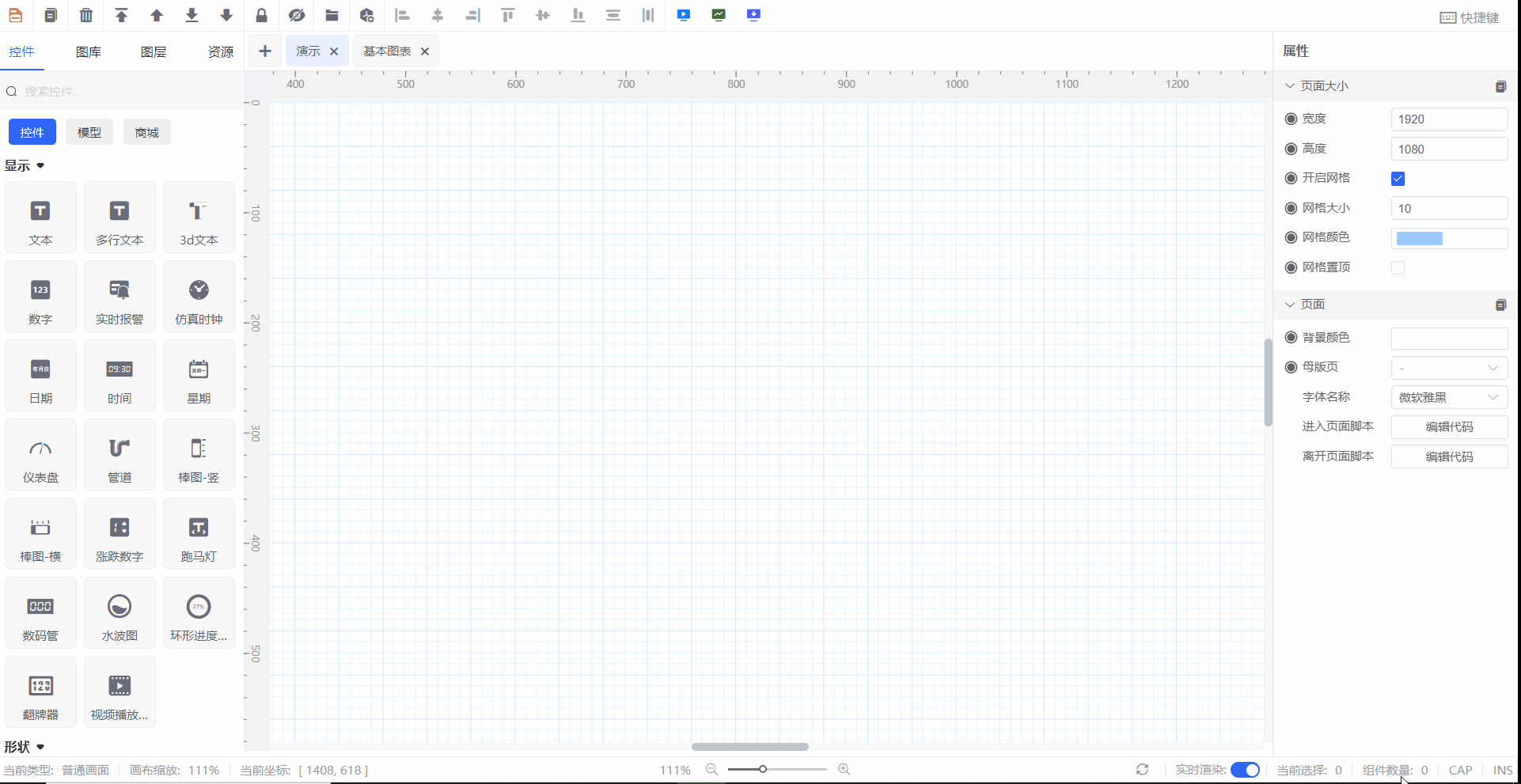Click the hide visibility eye-slash icon
Viewport: 1521px width, 784px height.
297,15
